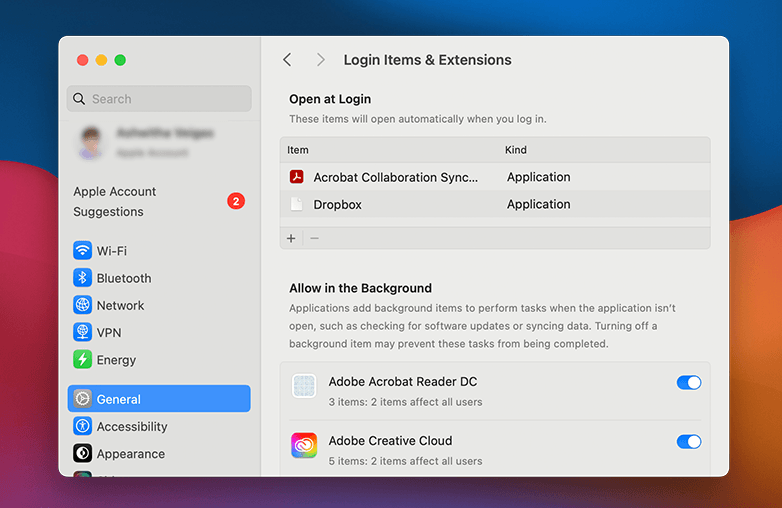Zoom window with the green button
782x508 pixels.
[120, 60]
